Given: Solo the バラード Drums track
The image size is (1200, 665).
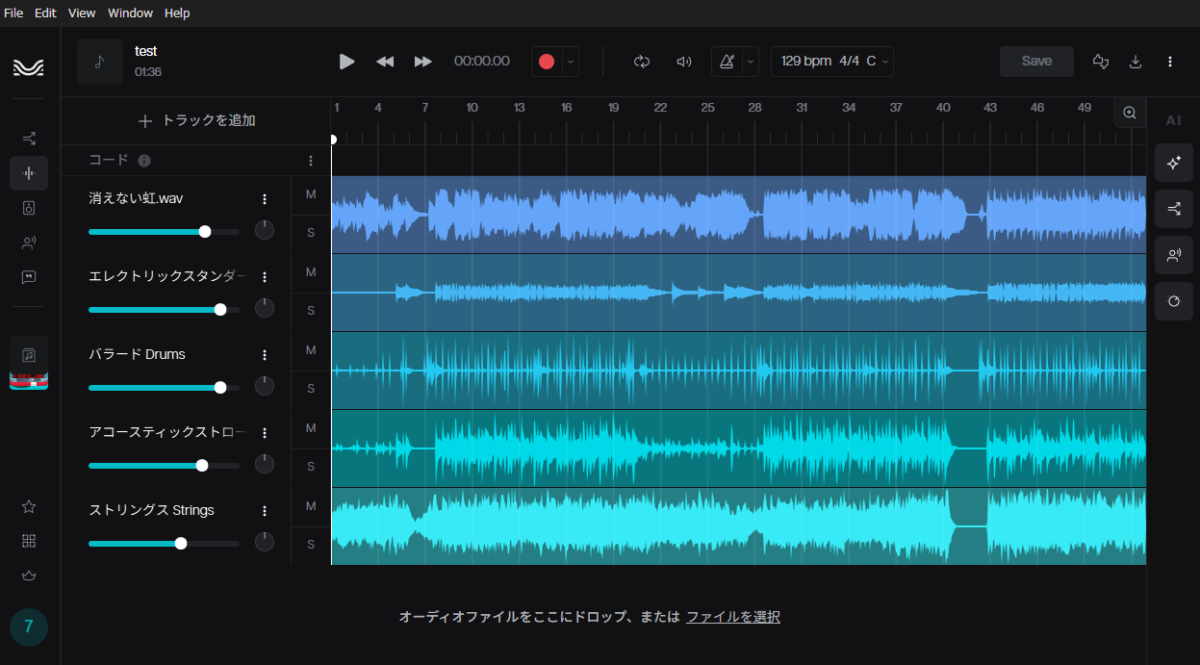Looking at the screenshot, I should (x=311, y=388).
